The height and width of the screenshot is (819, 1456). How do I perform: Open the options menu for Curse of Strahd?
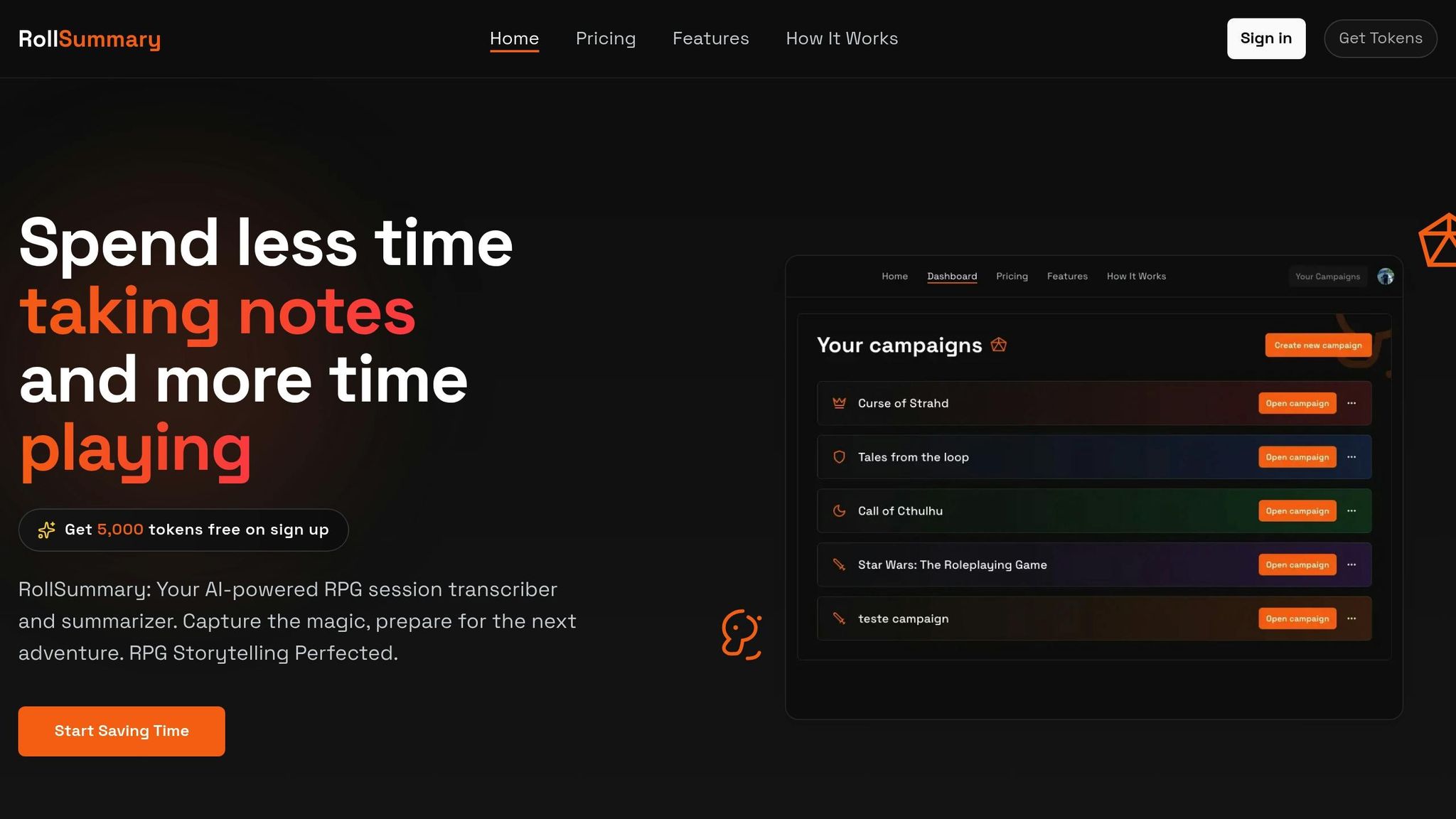pyautogui.click(x=1351, y=403)
